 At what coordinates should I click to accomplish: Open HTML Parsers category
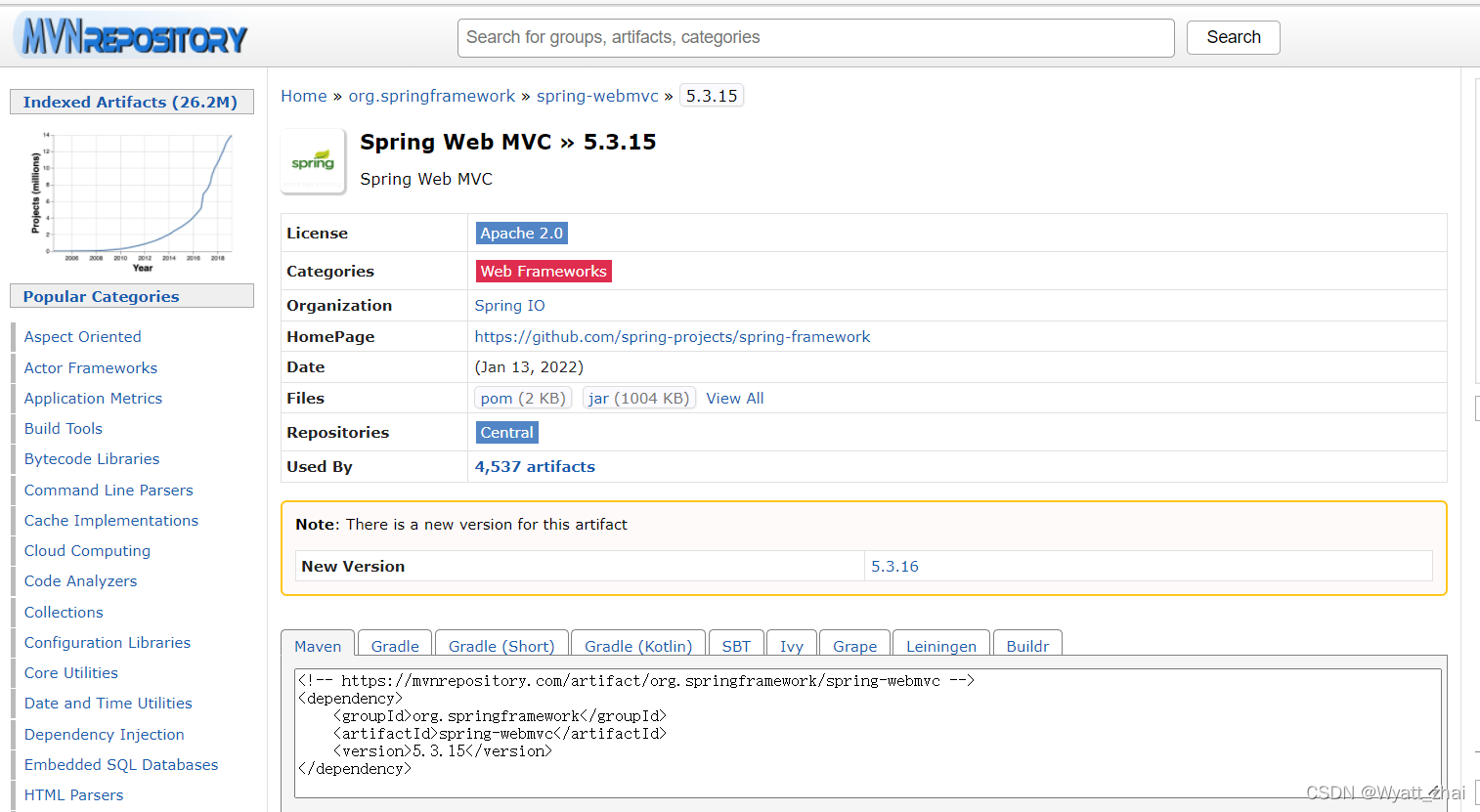(74, 795)
